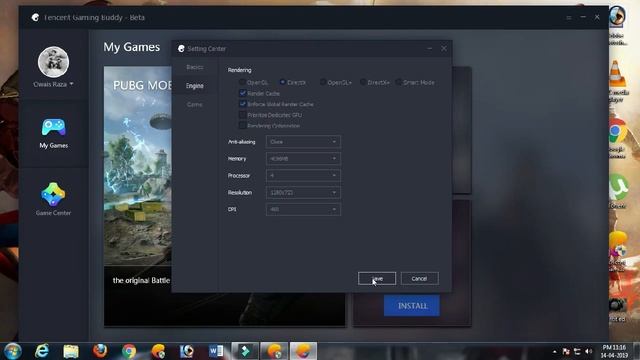640x360 pixels.
Task: Click the Tencent Gaming Buddy logo icon
Action: tap(36, 17)
